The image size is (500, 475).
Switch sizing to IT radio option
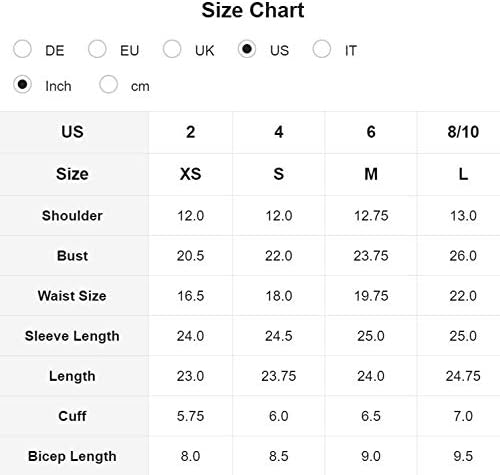(322, 49)
